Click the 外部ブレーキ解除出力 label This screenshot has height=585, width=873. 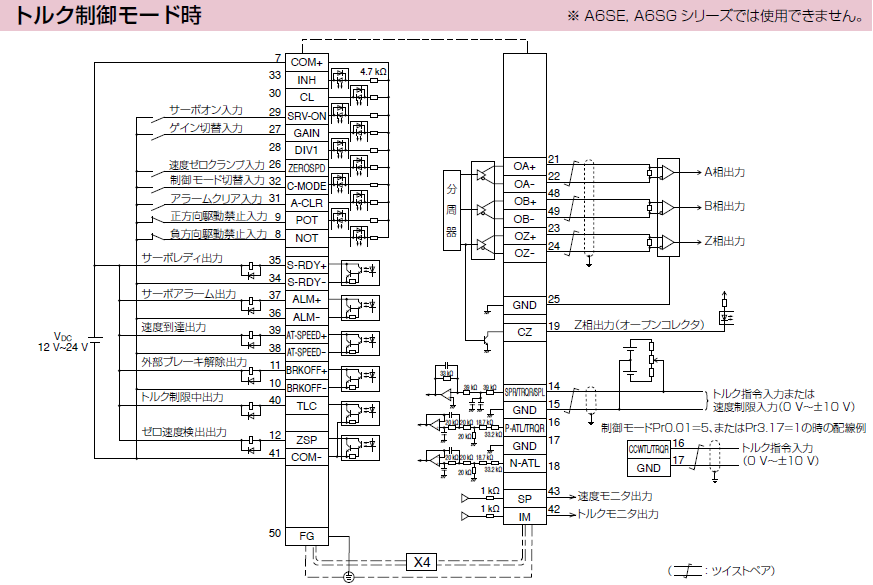coord(194,362)
